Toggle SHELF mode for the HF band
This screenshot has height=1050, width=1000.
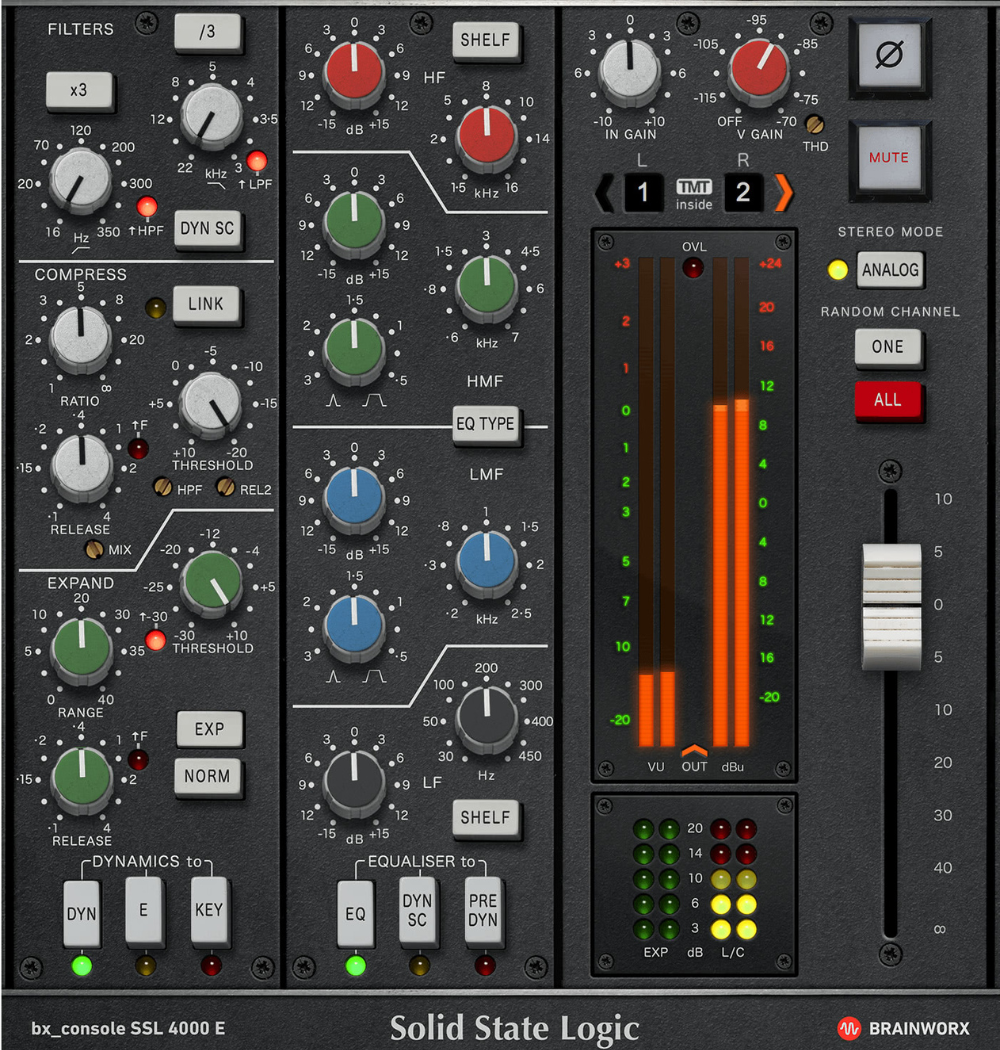[486, 40]
